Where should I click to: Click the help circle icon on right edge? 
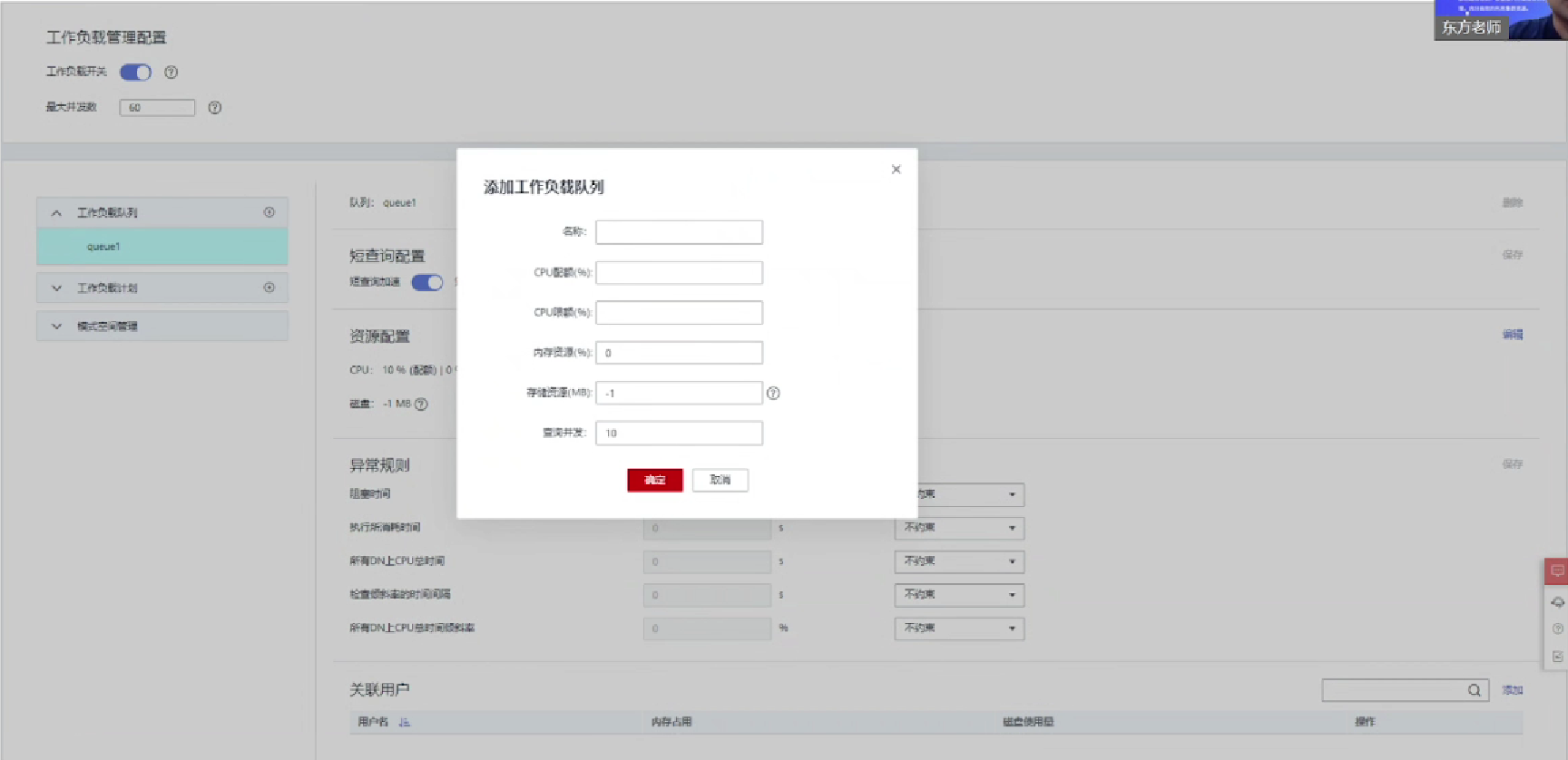[x=1558, y=629]
